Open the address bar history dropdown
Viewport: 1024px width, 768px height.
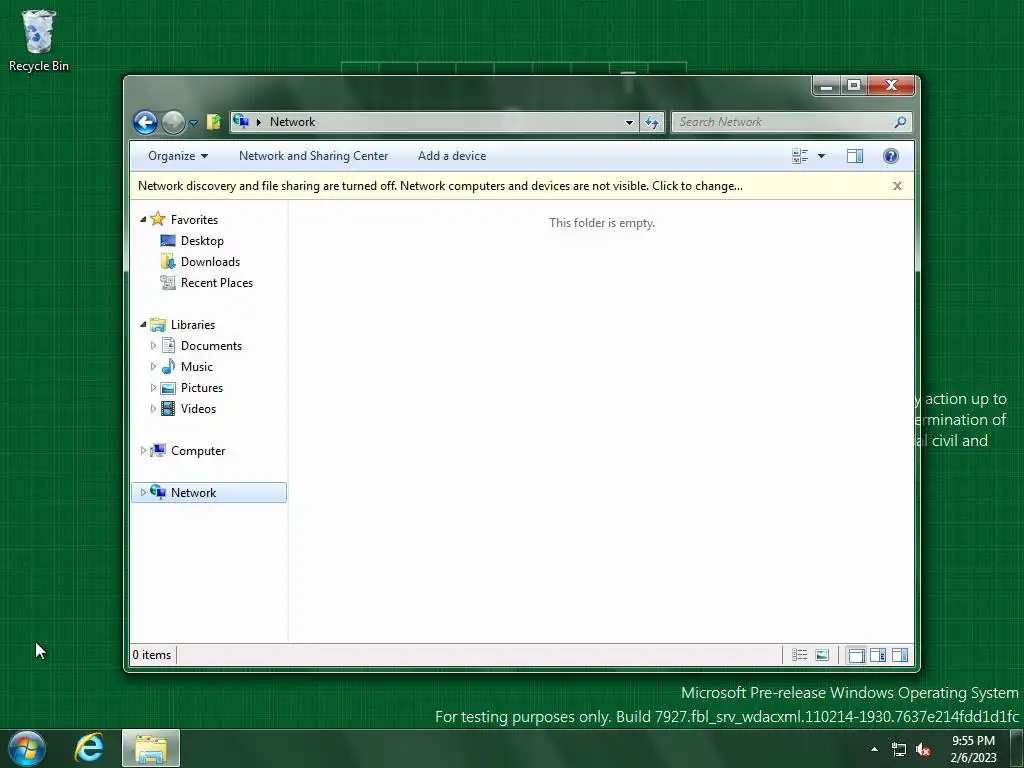629,122
